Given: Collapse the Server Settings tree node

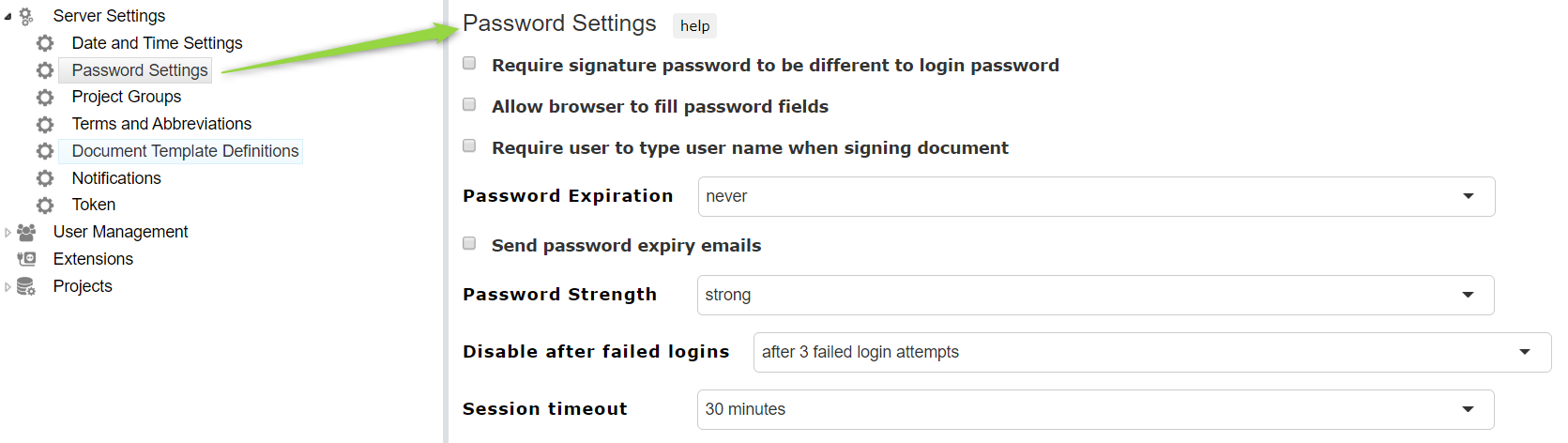Looking at the screenshot, I should pos(8,16).
